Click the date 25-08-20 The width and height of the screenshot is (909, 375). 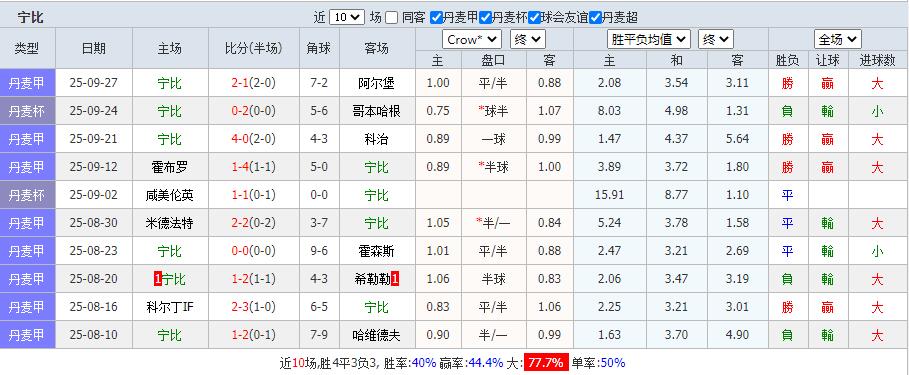[x=93, y=279]
